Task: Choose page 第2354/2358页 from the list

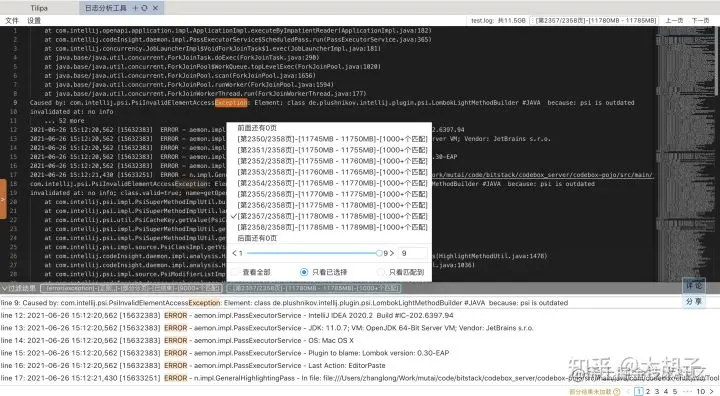Action: tap(332, 183)
